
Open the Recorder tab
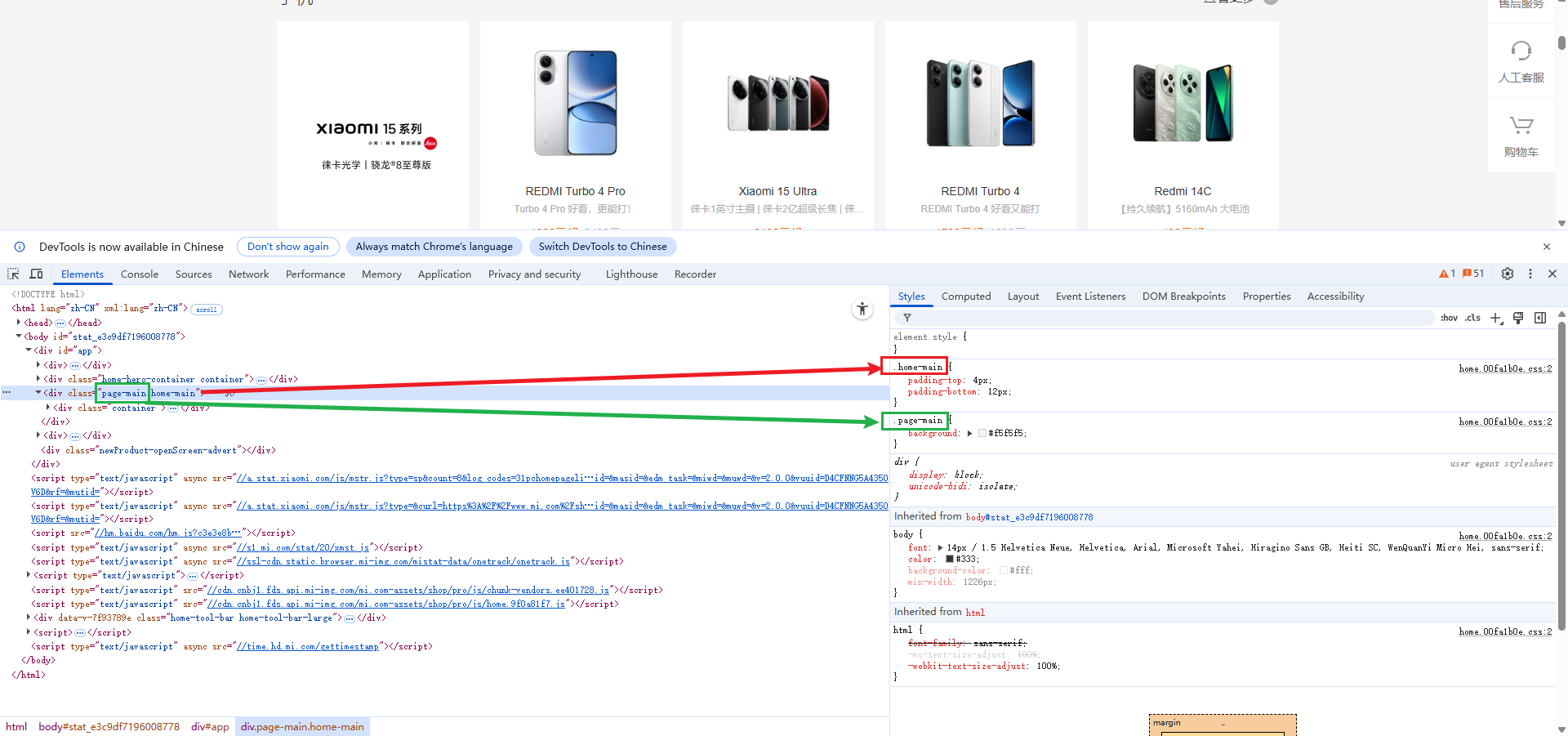point(695,274)
